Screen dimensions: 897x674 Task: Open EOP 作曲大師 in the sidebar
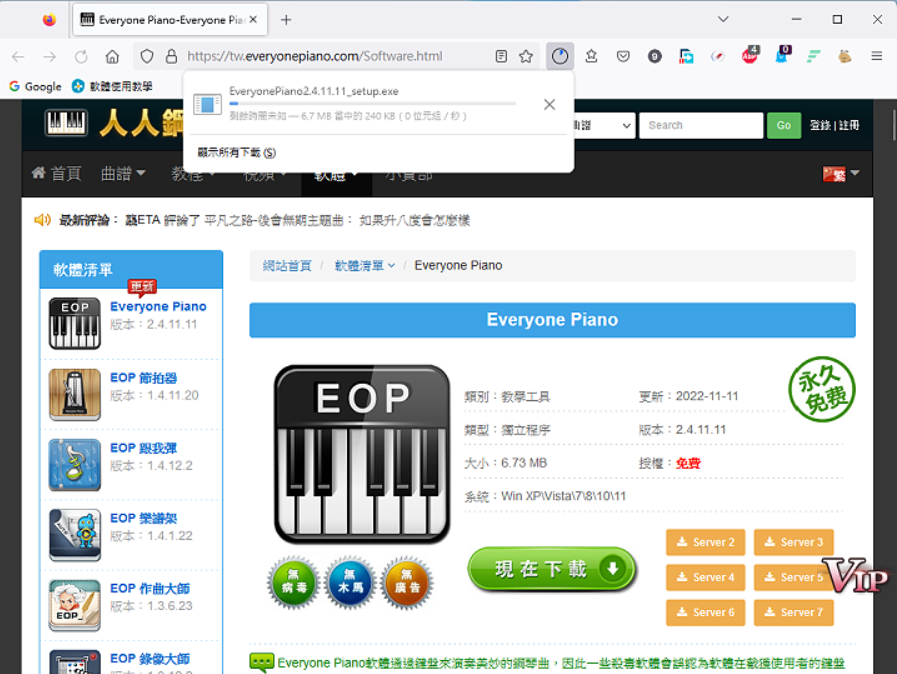click(x=150, y=588)
